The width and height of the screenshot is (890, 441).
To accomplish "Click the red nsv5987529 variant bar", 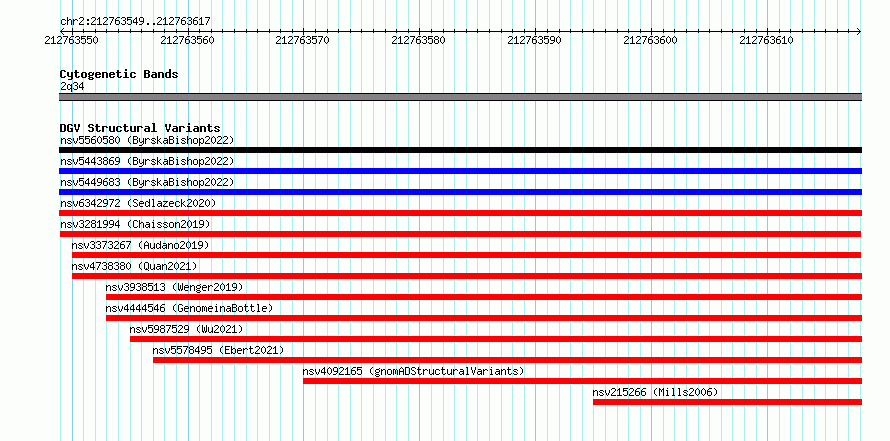I will point(496,339).
